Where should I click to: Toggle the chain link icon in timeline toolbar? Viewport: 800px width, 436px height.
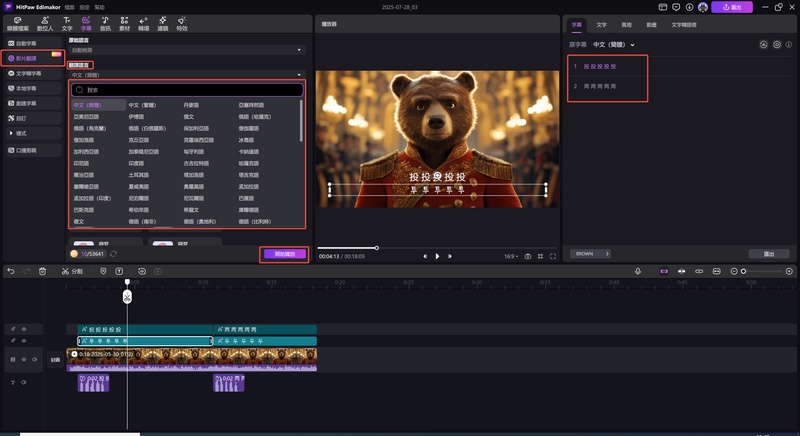tap(699, 271)
